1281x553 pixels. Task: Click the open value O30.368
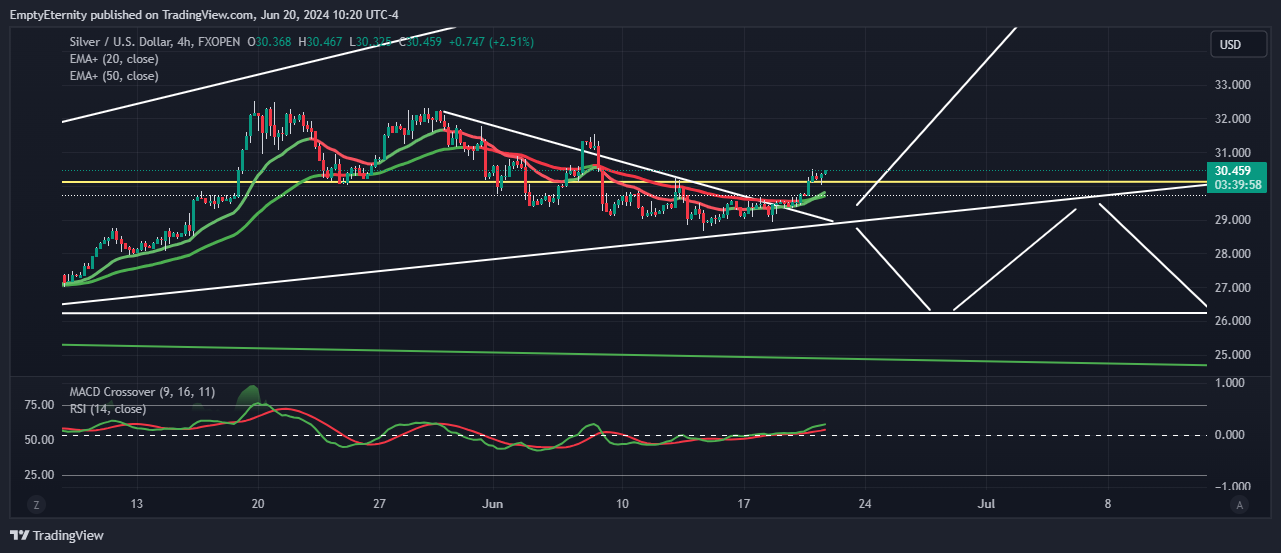[270, 42]
